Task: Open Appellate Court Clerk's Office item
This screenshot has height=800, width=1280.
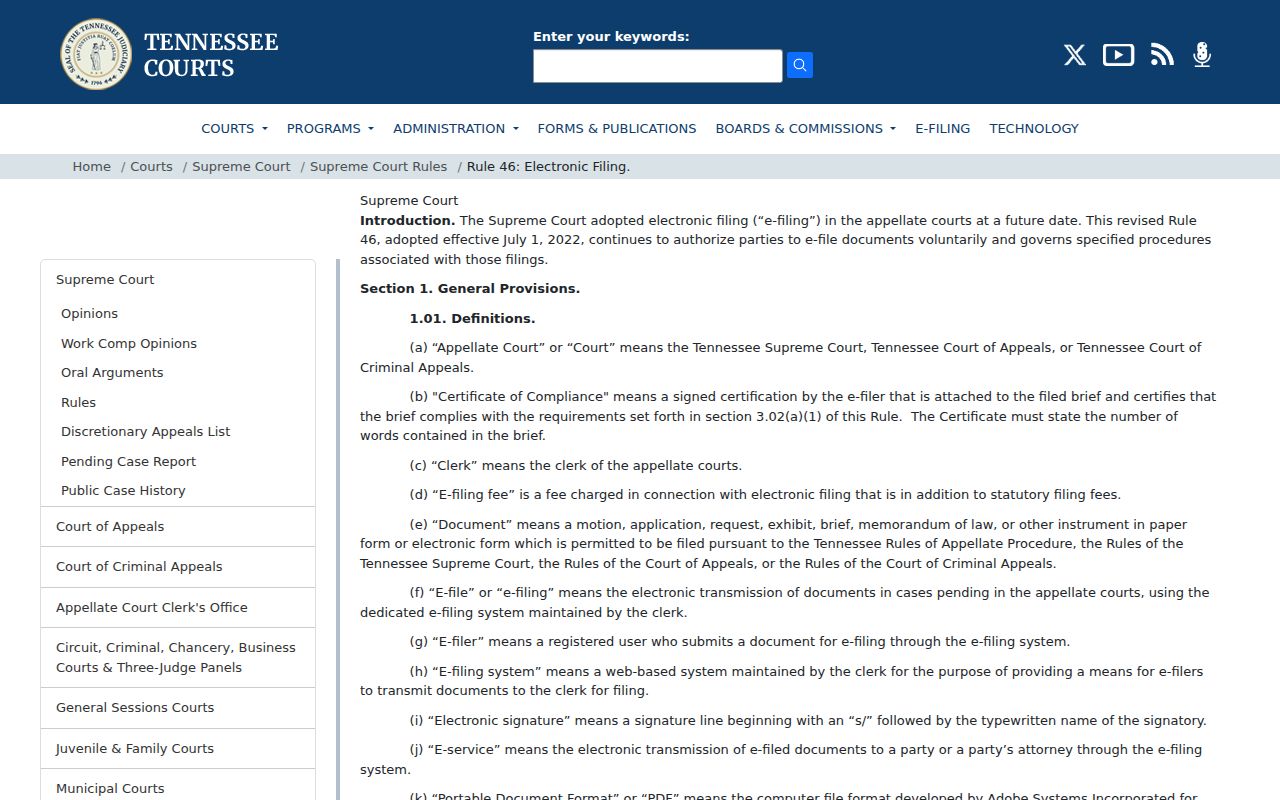Action: pyautogui.click(x=178, y=607)
